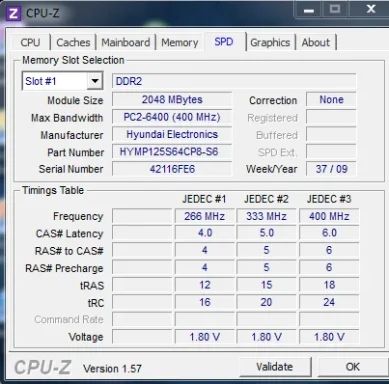Open the Slot #1 dropdown arrow
Viewport: 389px width, 384px height.
point(95,81)
